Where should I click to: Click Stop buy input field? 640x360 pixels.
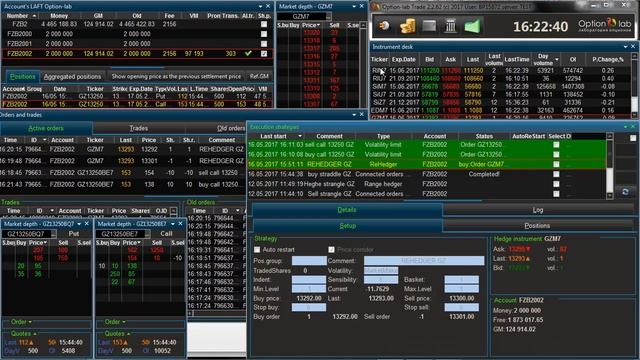tap(309, 307)
